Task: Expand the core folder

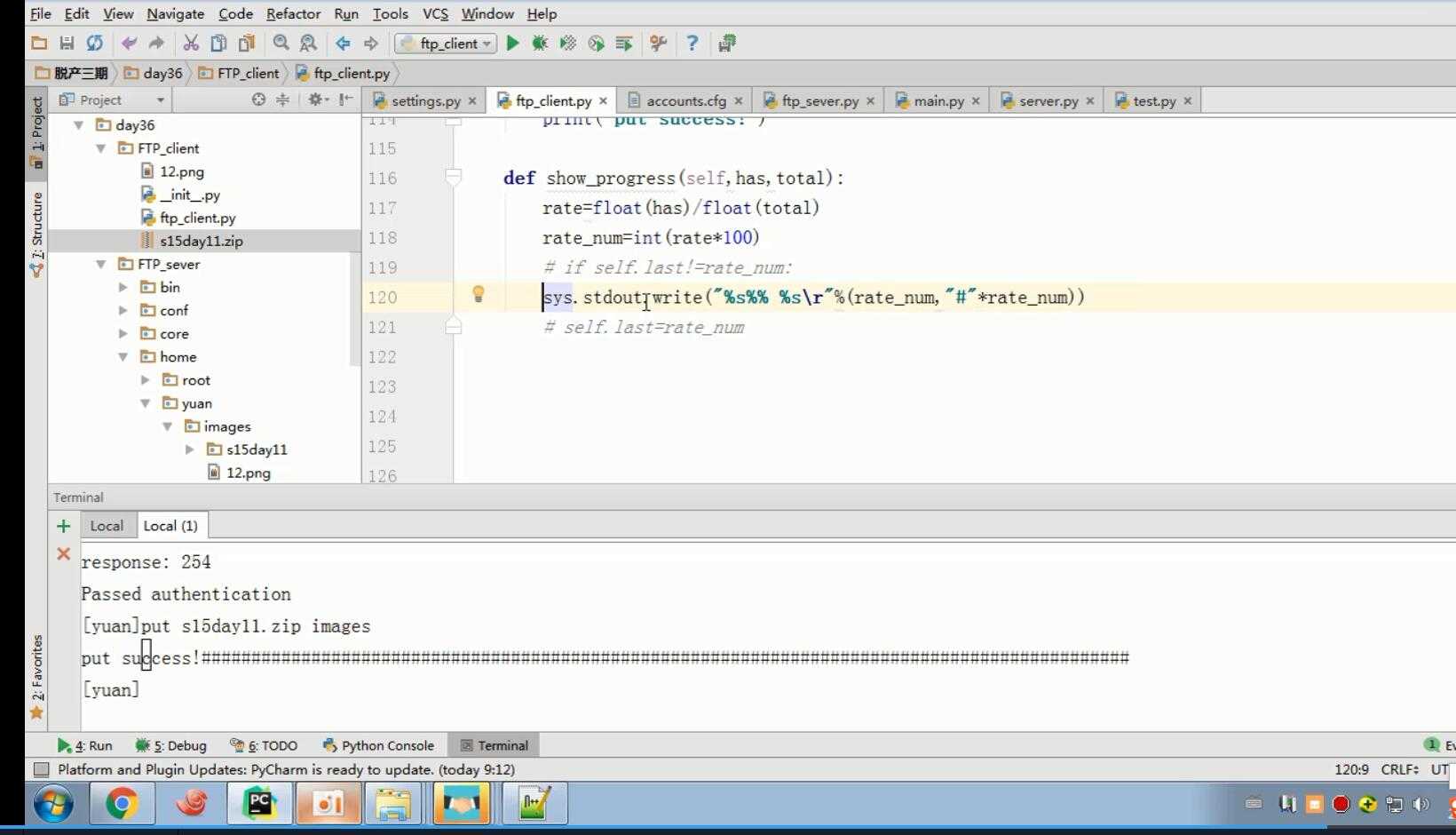Action: [x=123, y=334]
